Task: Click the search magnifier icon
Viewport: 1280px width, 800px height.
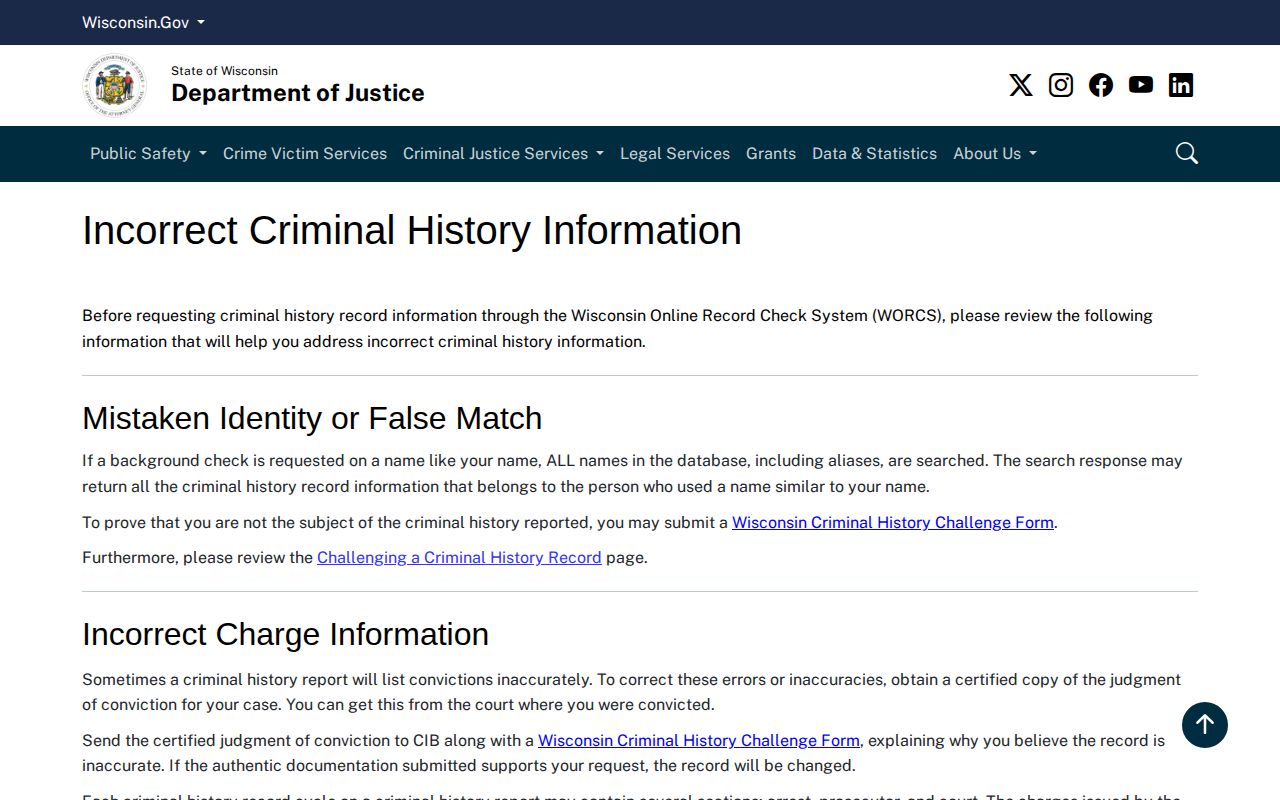Action: point(1187,153)
